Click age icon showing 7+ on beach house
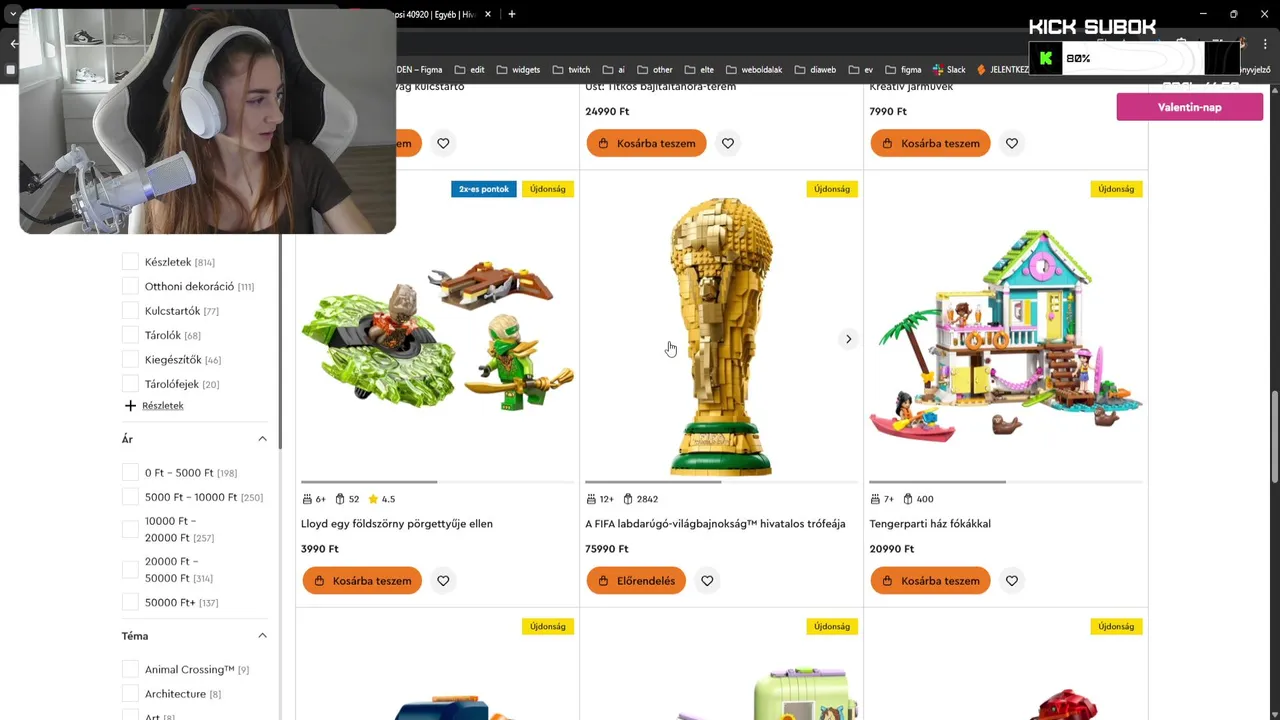Viewport: 1280px width, 720px height. [x=875, y=499]
